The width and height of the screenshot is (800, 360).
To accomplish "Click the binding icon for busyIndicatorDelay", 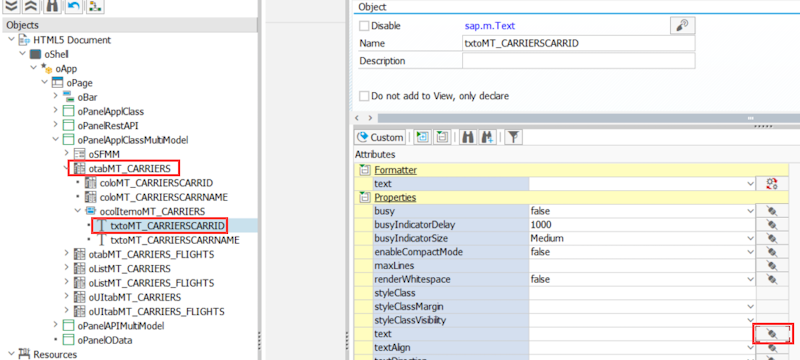I will point(772,225).
